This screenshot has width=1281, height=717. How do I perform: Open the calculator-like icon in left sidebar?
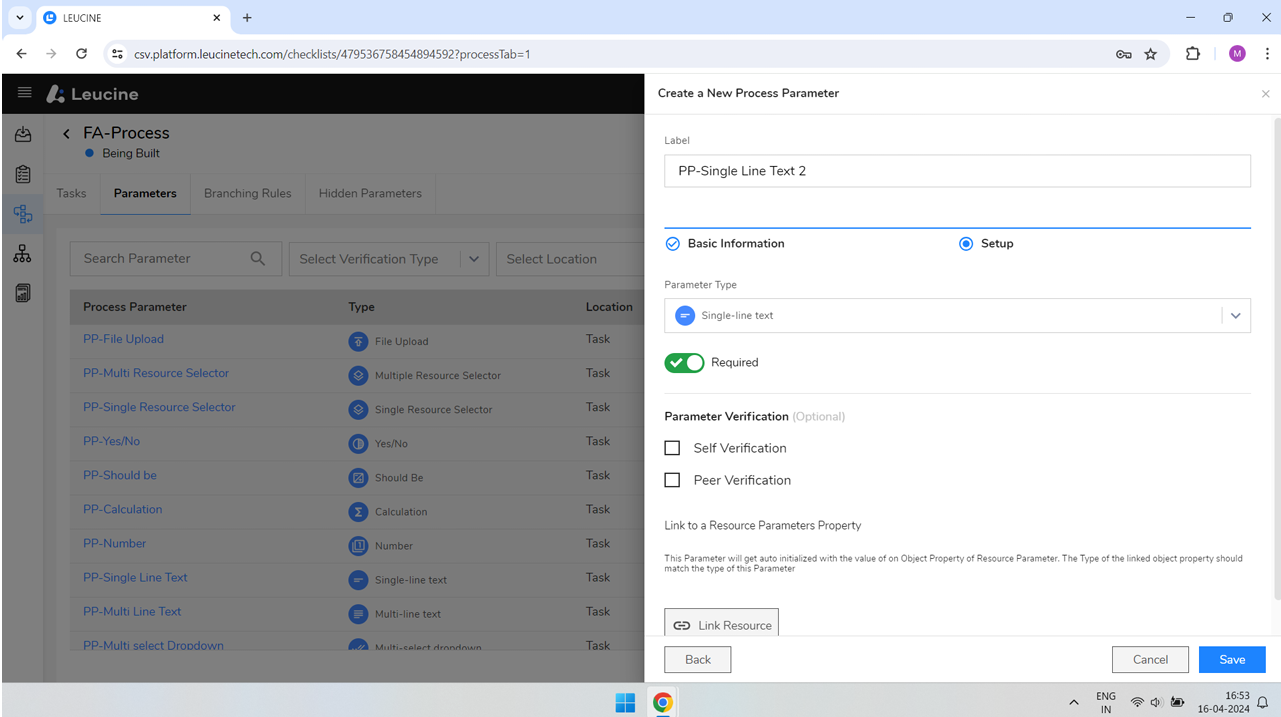point(23,293)
